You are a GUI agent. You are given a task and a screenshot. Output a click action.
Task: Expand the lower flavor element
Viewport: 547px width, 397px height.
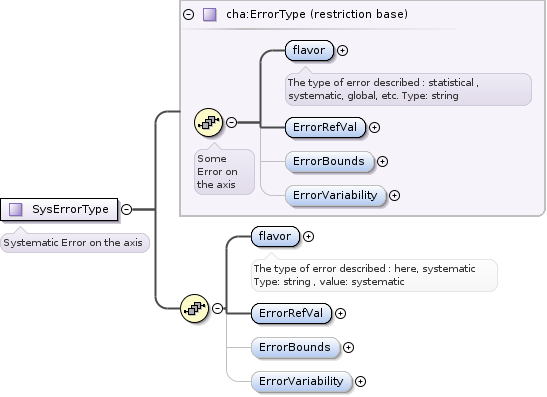click(x=308, y=237)
